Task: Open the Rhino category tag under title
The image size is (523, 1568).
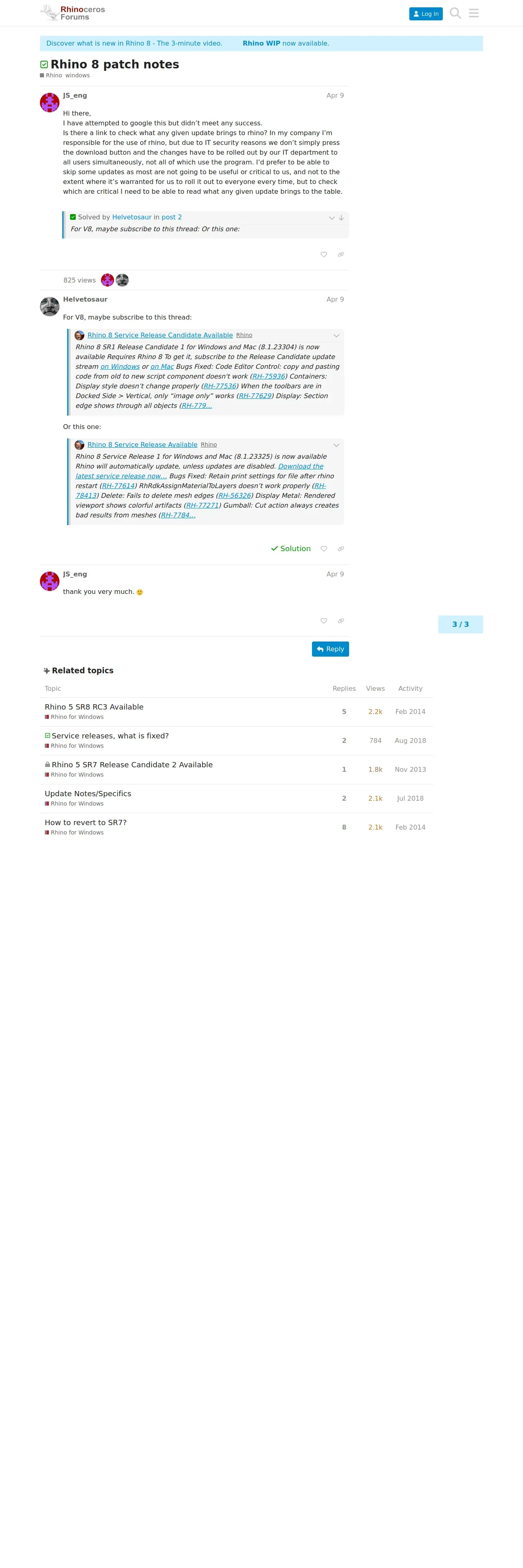Action: pos(51,75)
